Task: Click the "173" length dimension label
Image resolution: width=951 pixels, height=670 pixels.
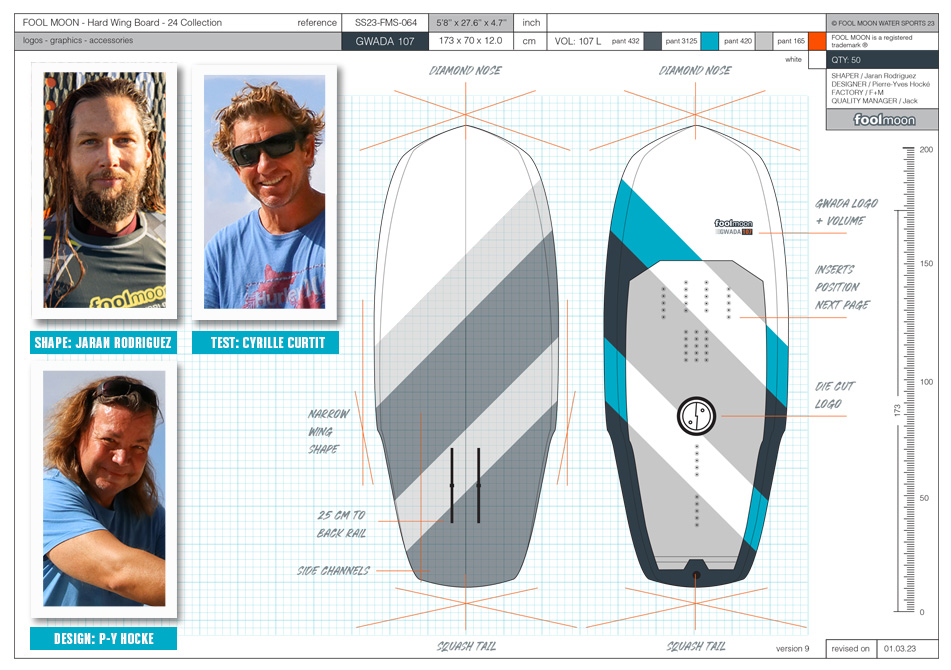Action: pos(897,410)
